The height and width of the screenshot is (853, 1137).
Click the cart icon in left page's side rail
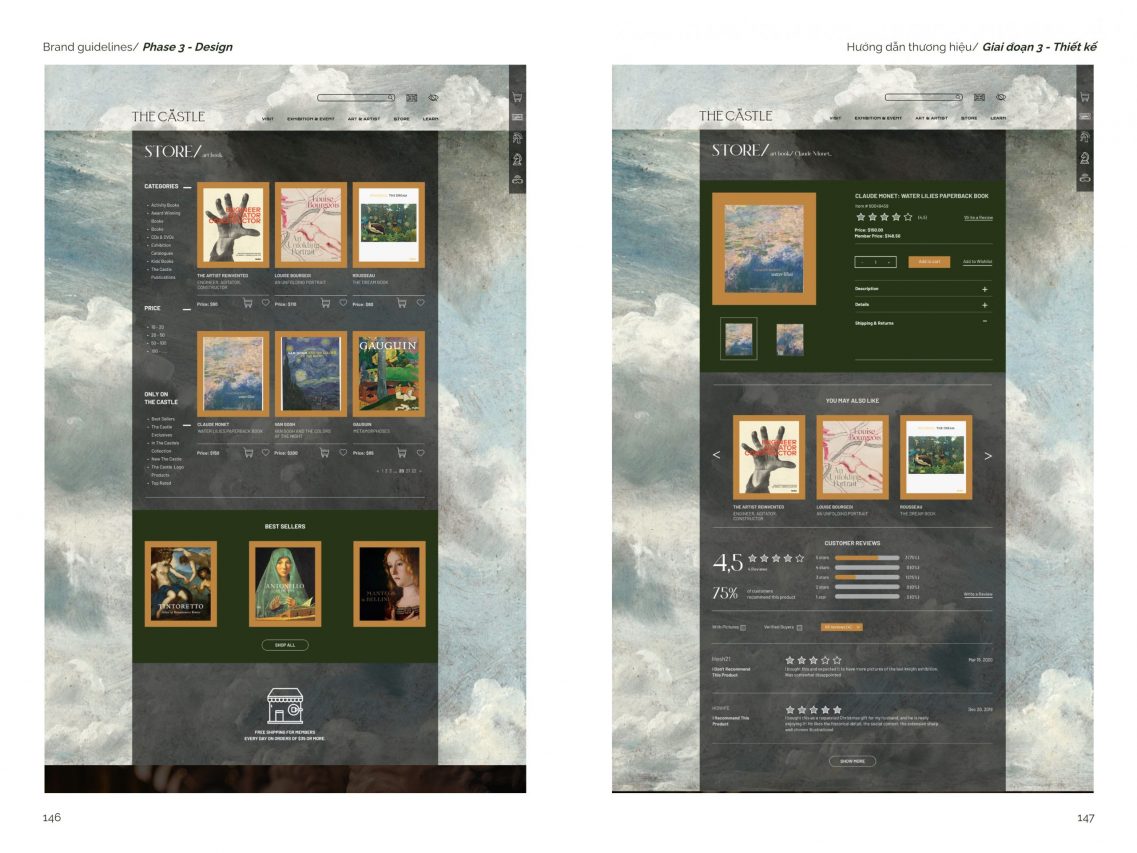[517, 97]
